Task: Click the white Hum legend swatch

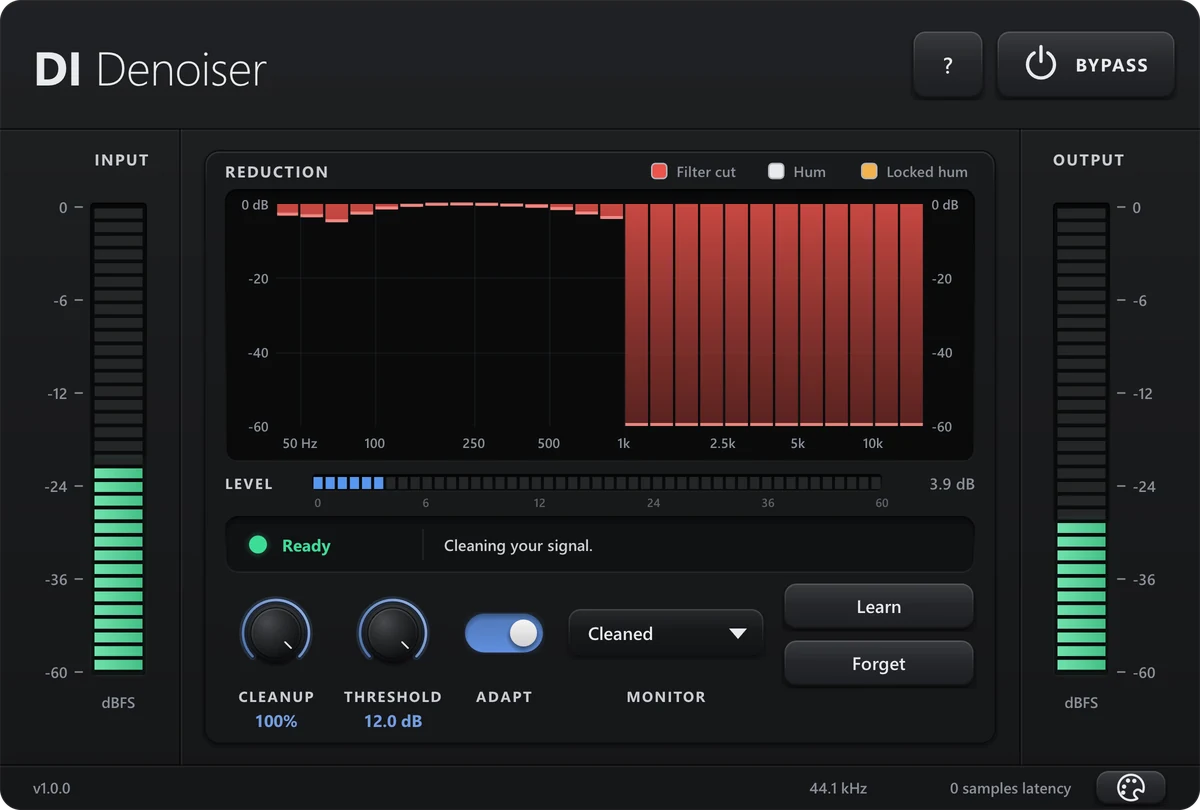Action: tap(776, 171)
